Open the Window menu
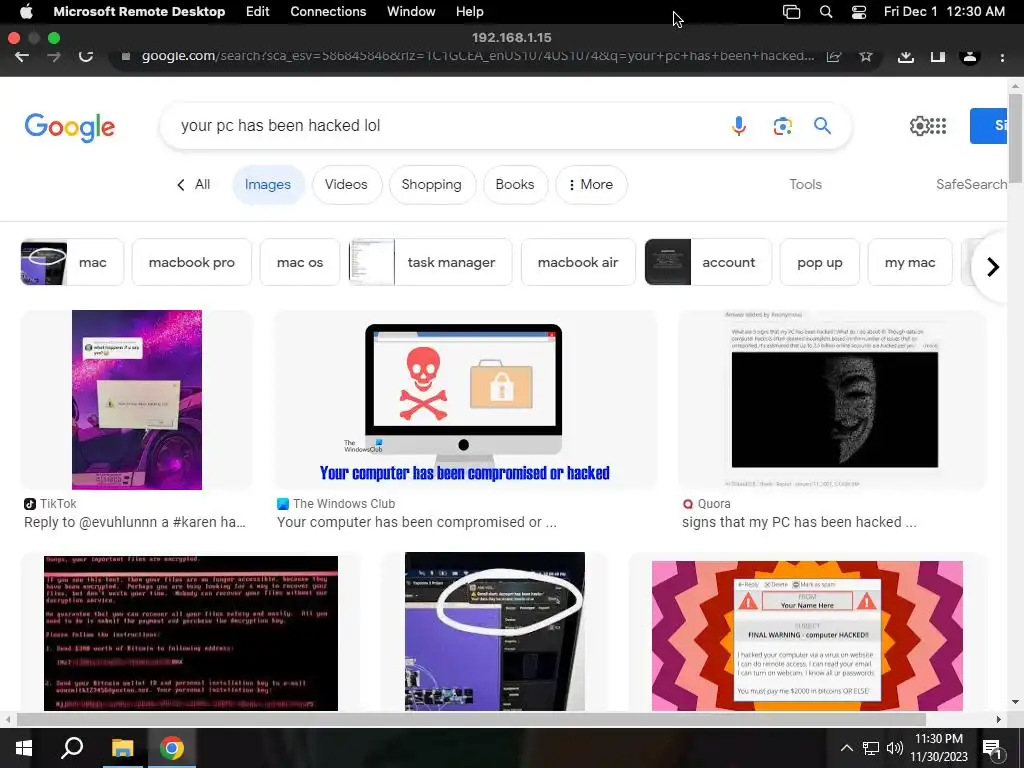Screen dimensions: 1024x768 pyautogui.click(x=411, y=12)
